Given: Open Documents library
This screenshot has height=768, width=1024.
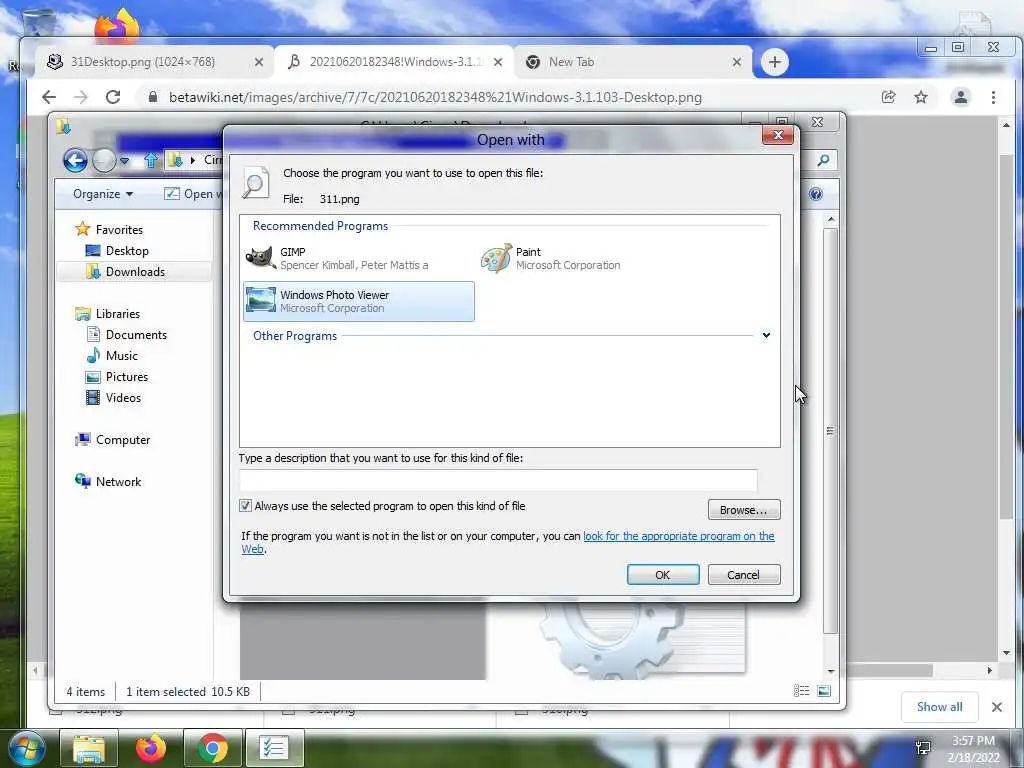Looking at the screenshot, I should pos(127,334).
